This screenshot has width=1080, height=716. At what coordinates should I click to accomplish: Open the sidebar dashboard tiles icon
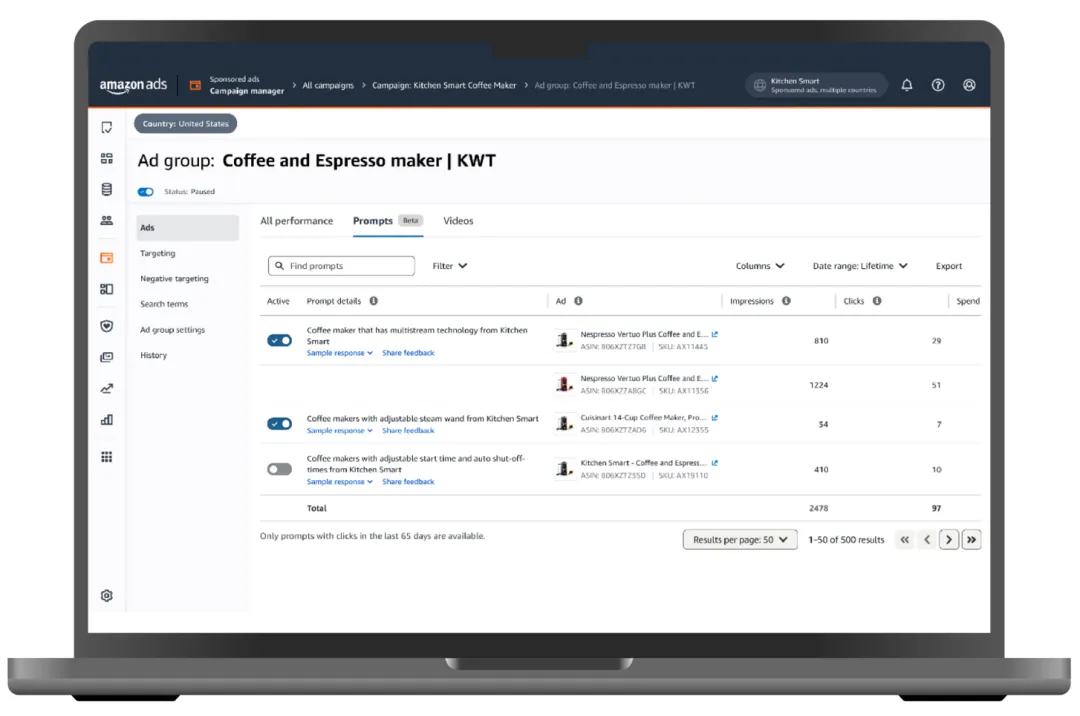[x=107, y=158]
